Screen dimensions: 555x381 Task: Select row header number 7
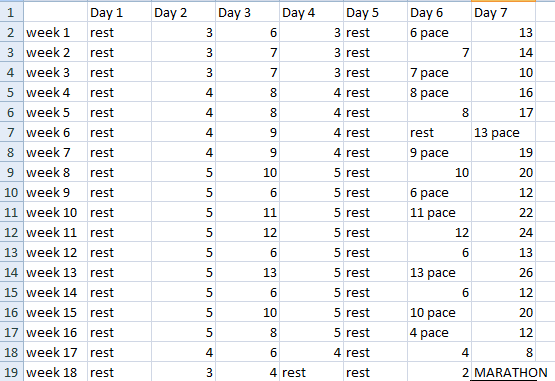point(11,132)
